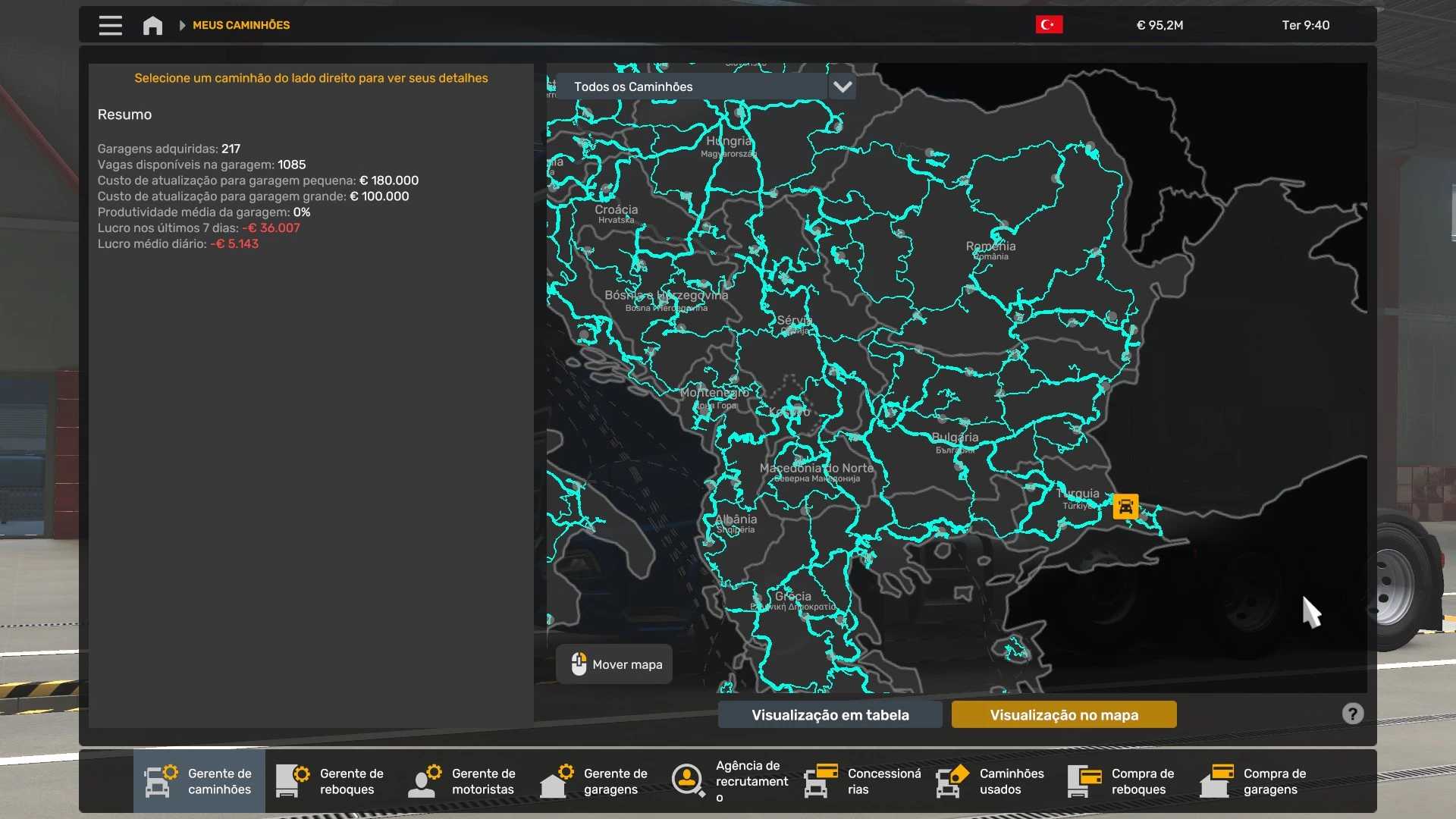
Task: Open the help question mark icon
Action: pos(1352,714)
